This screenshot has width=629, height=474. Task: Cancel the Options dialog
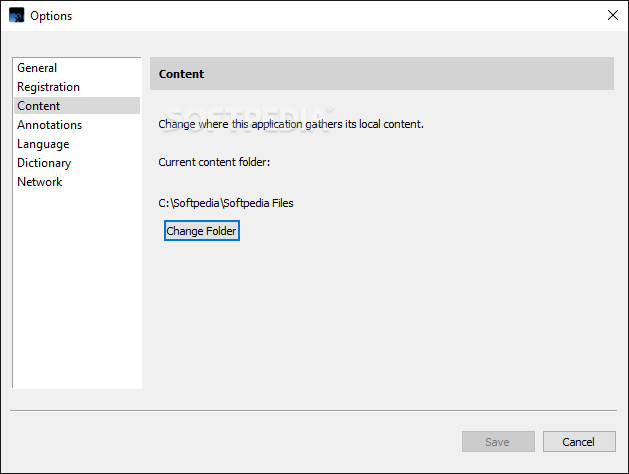tap(579, 442)
